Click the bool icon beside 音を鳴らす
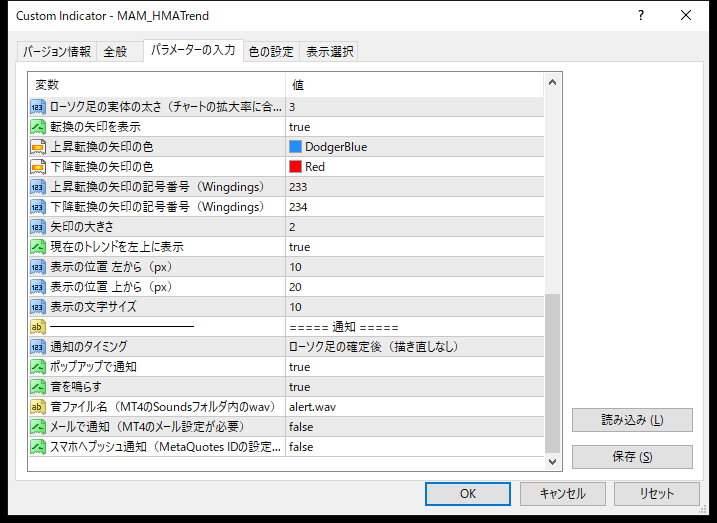 (x=38, y=387)
